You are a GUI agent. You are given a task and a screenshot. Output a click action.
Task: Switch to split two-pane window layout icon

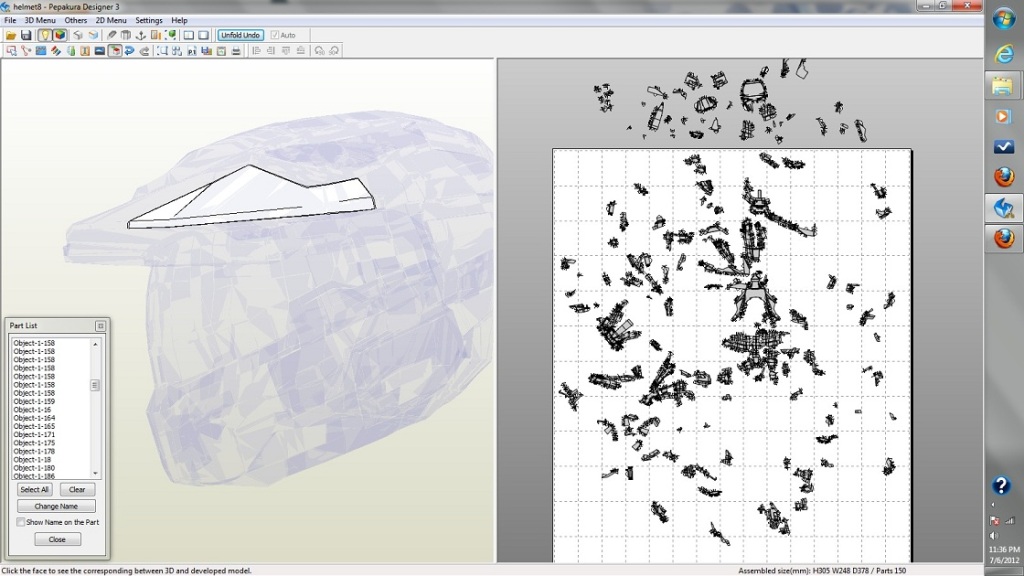coord(189,35)
